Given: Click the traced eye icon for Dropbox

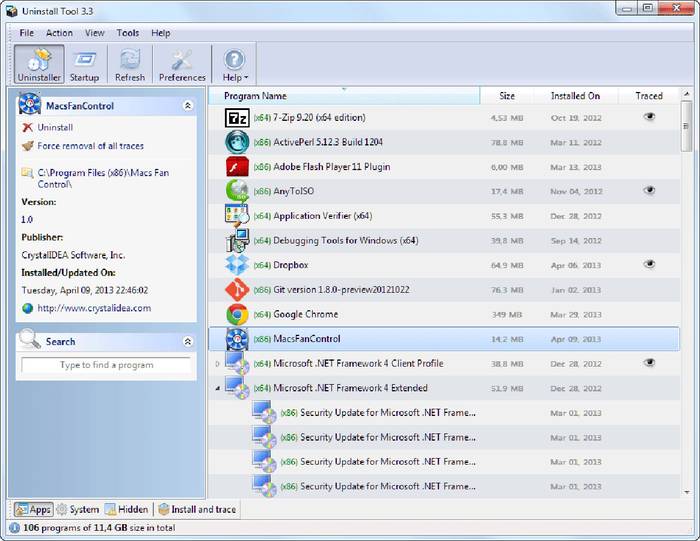Looking at the screenshot, I should point(649,264).
